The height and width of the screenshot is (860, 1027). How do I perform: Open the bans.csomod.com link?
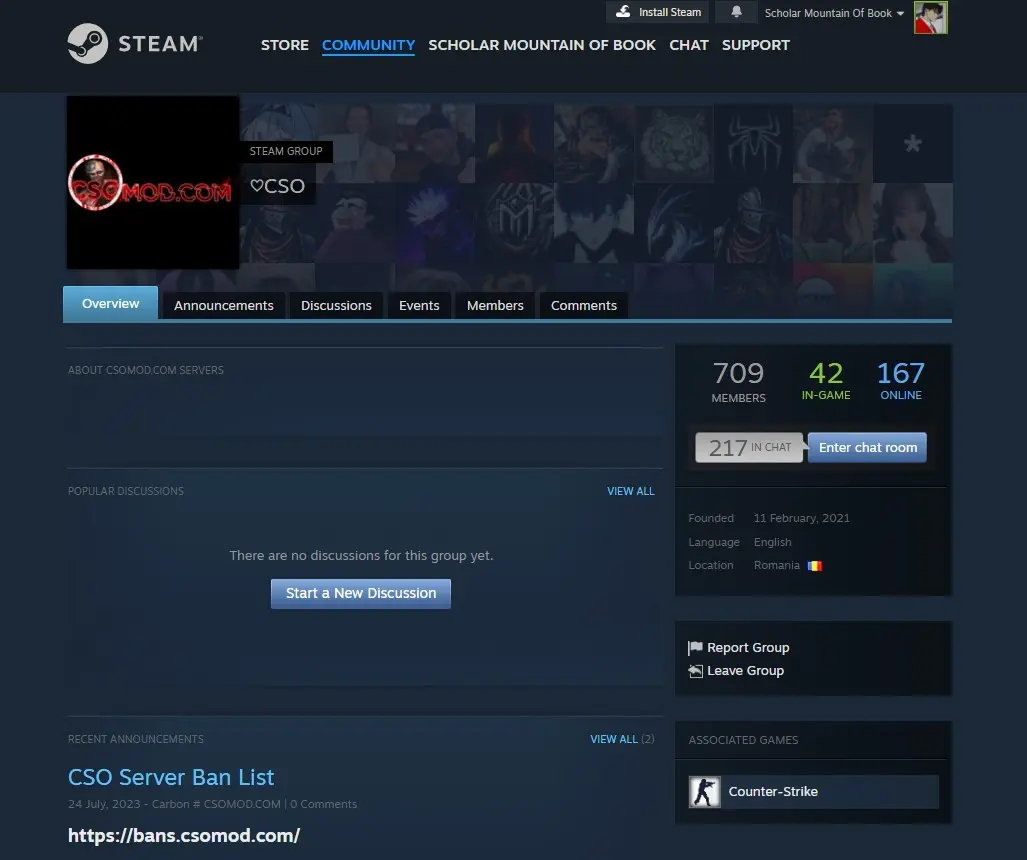pos(184,836)
